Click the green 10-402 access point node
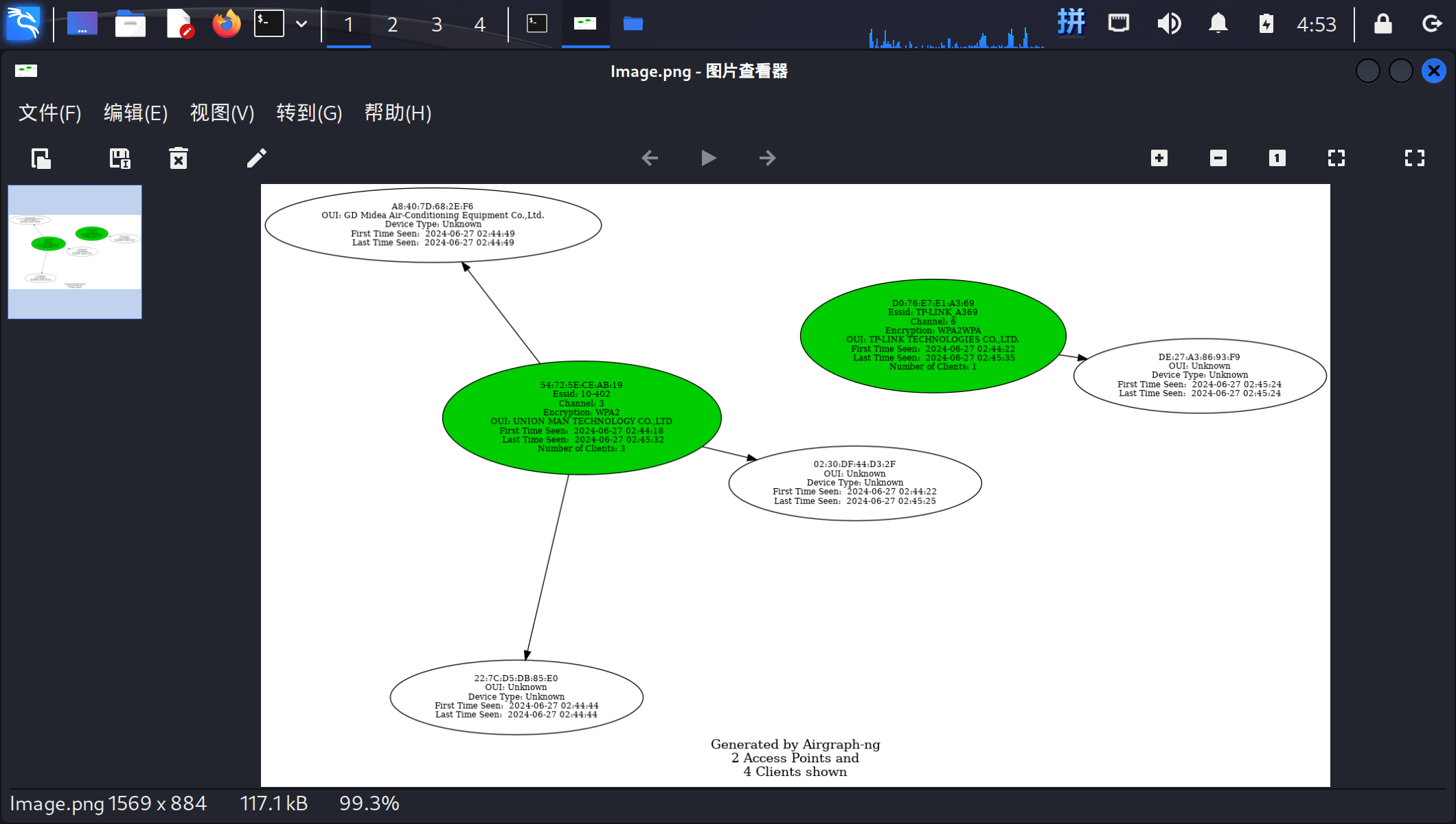The height and width of the screenshot is (824, 1456). (x=582, y=417)
